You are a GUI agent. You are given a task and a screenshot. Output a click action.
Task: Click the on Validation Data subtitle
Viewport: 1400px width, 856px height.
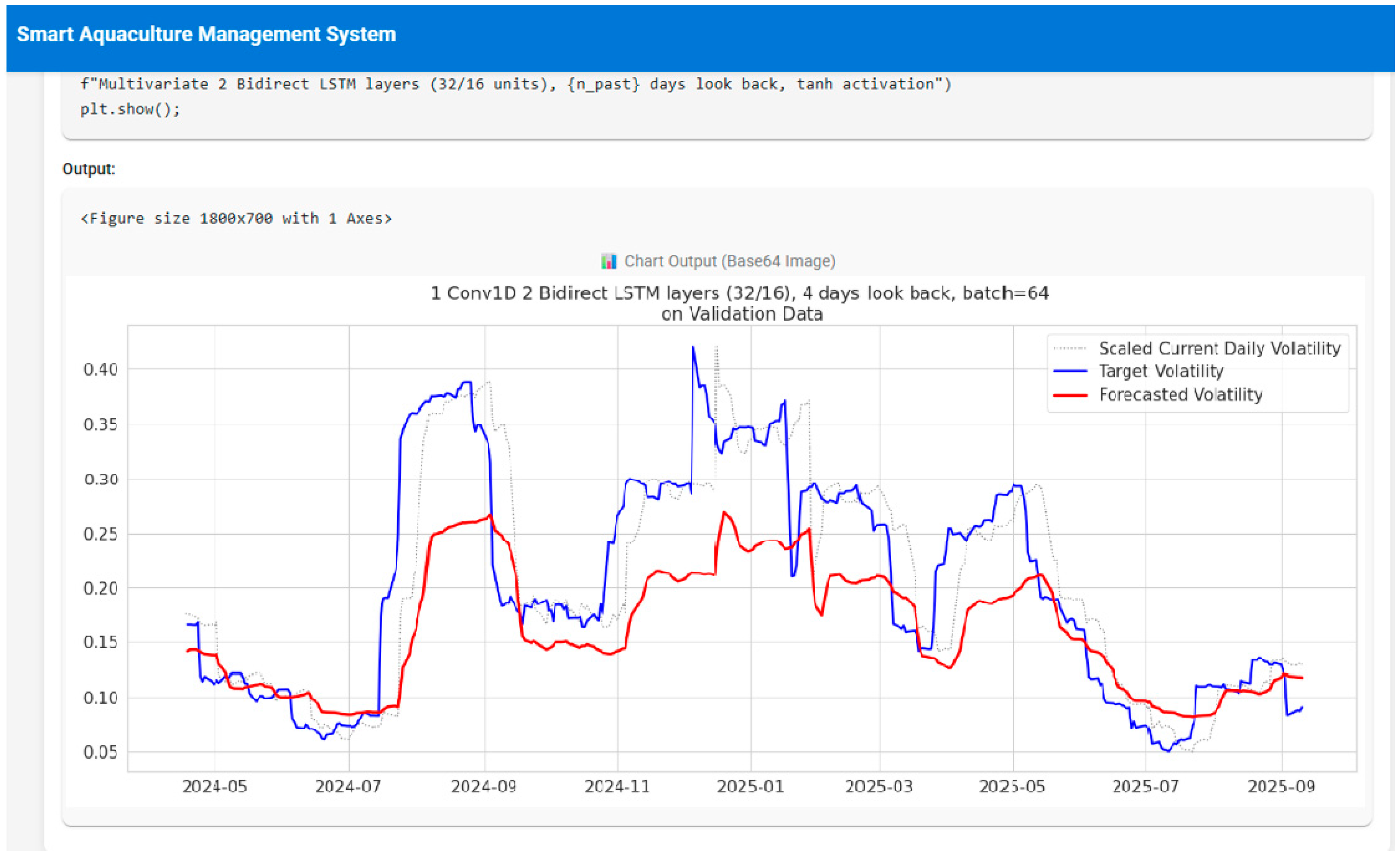coord(742,314)
